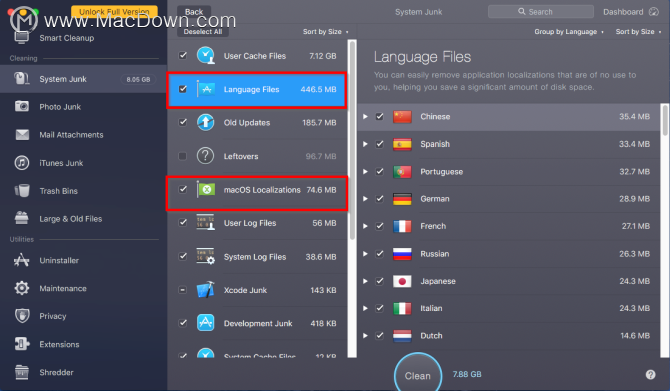The image size is (670, 391).
Task: Open the Maintenance gear icon
Action: (22, 288)
